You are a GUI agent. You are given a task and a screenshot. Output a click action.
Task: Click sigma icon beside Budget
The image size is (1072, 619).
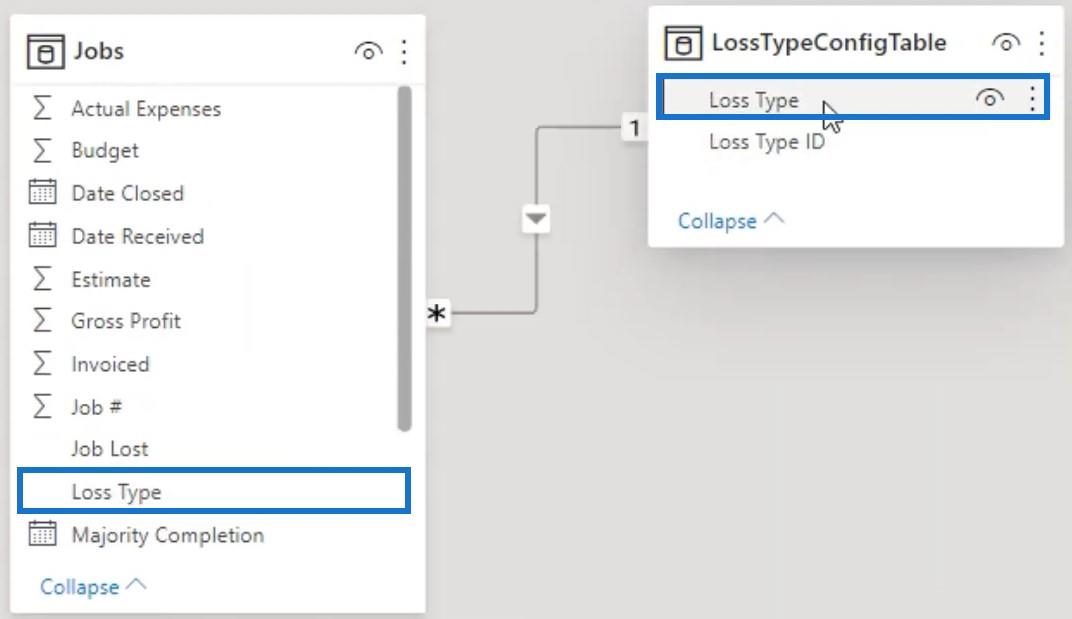point(42,150)
